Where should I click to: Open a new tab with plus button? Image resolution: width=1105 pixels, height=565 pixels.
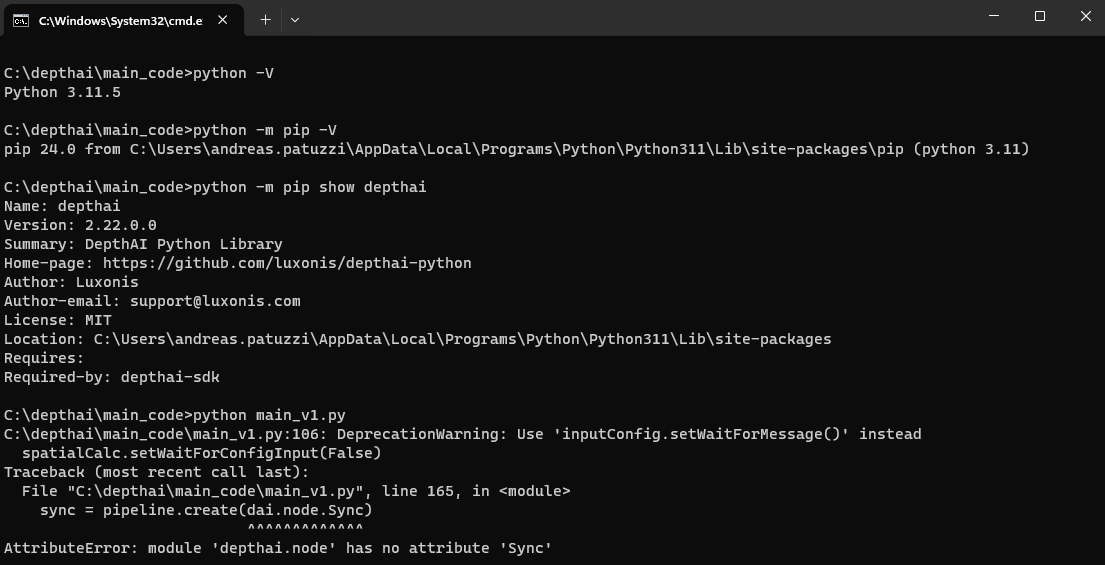click(x=265, y=19)
